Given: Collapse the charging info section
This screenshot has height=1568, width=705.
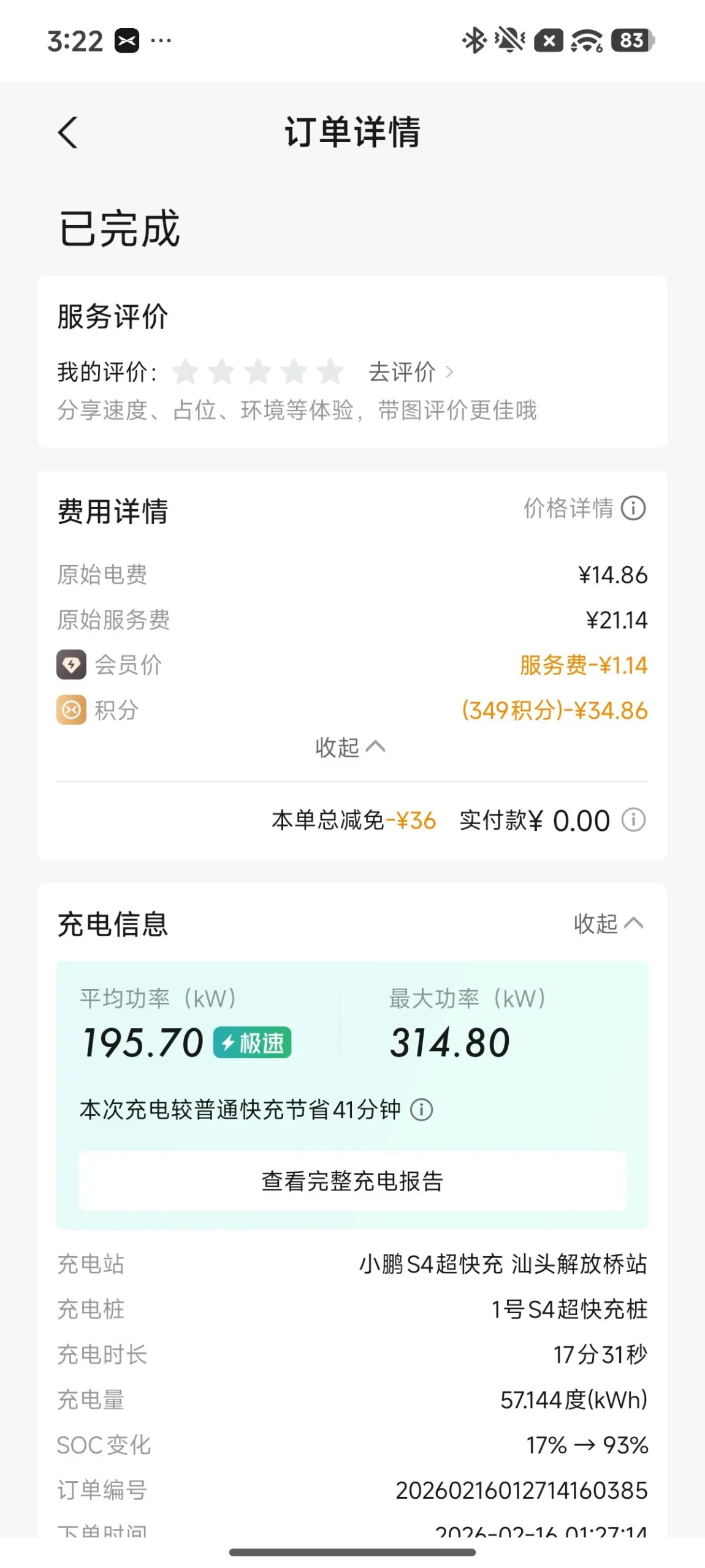Looking at the screenshot, I should point(608,923).
